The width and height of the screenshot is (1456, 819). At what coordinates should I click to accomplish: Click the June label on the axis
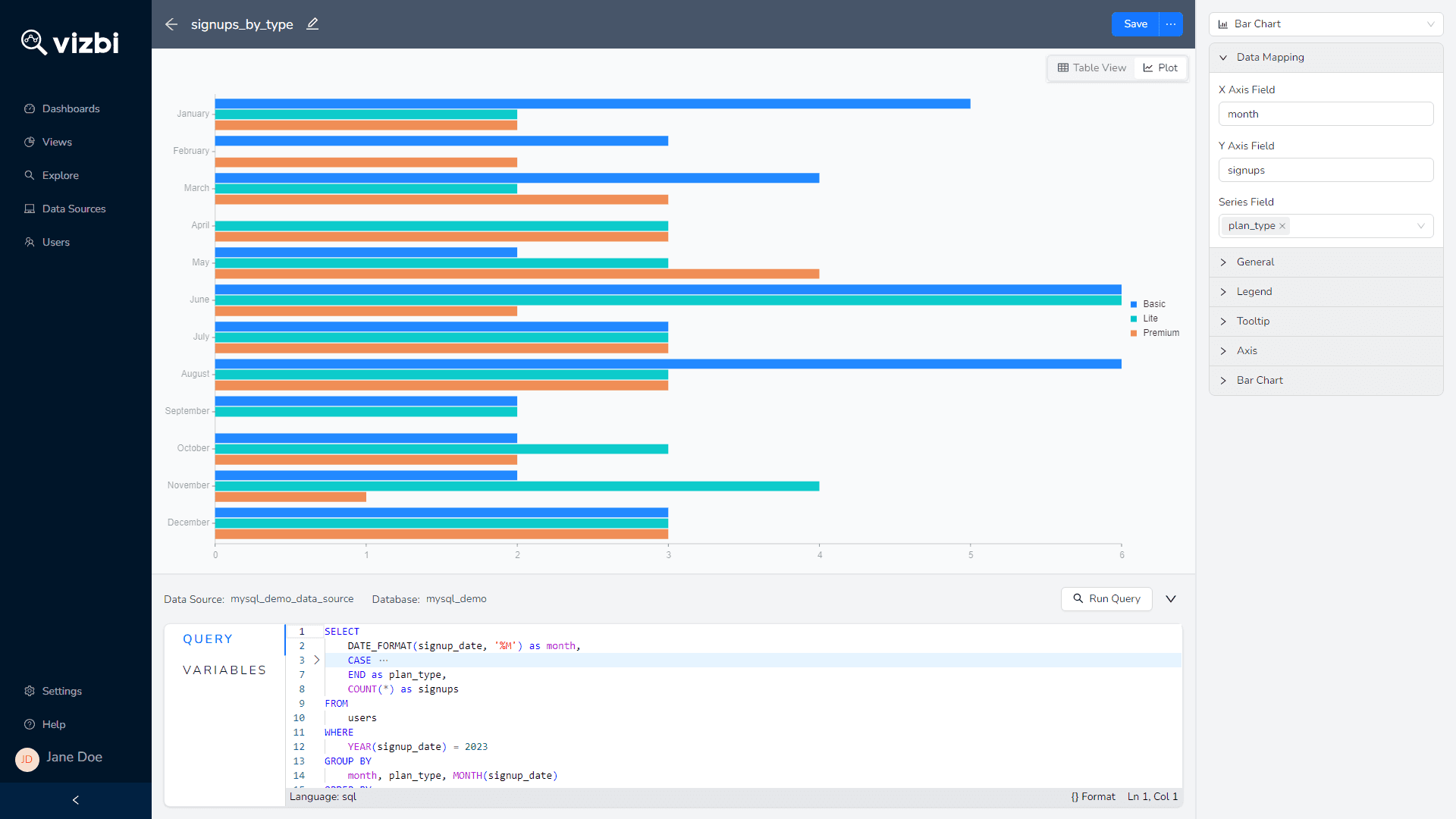coord(199,300)
